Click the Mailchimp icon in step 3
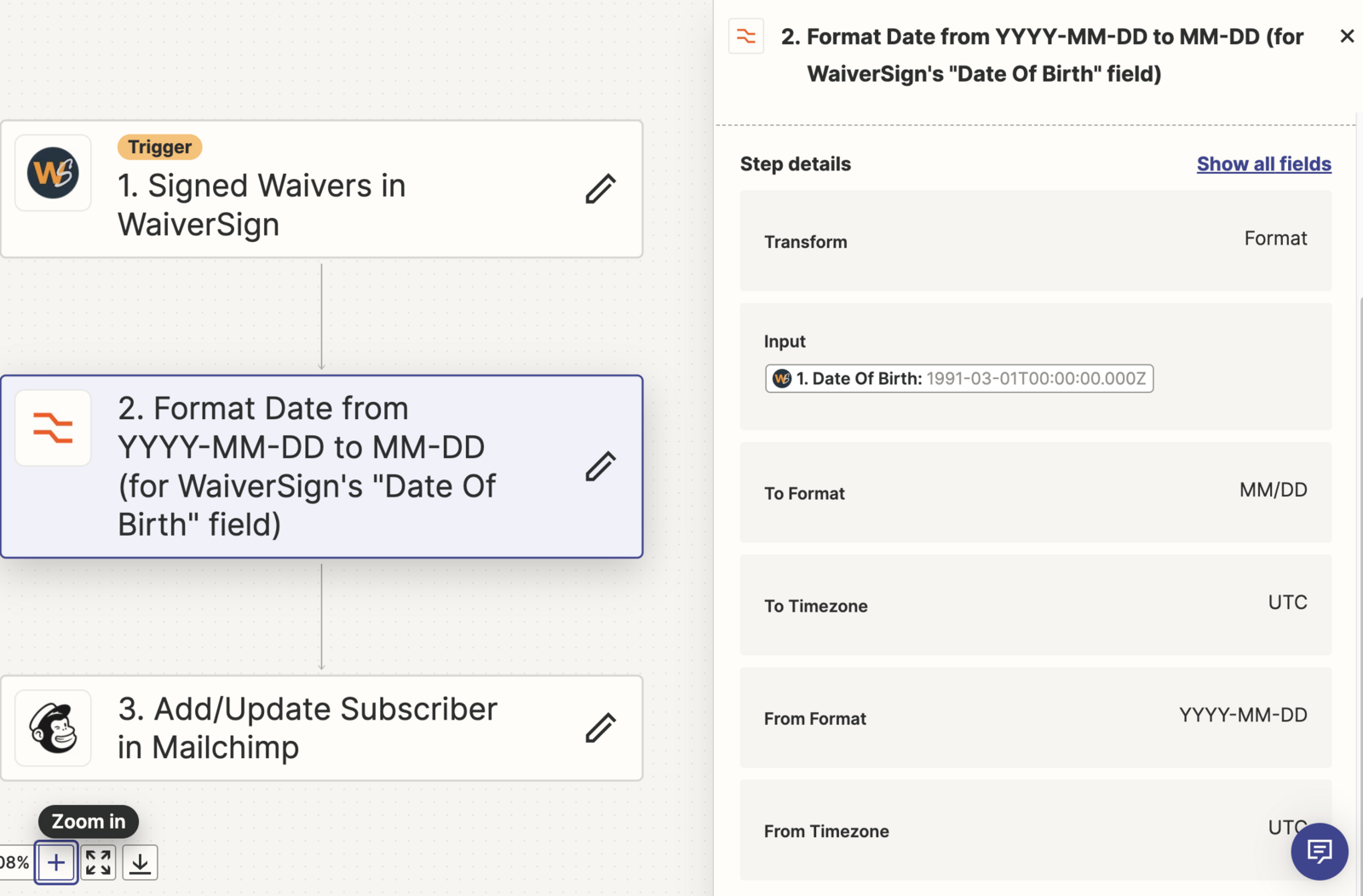The height and width of the screenshot is (896, 1363). click(x=53, y=728)
